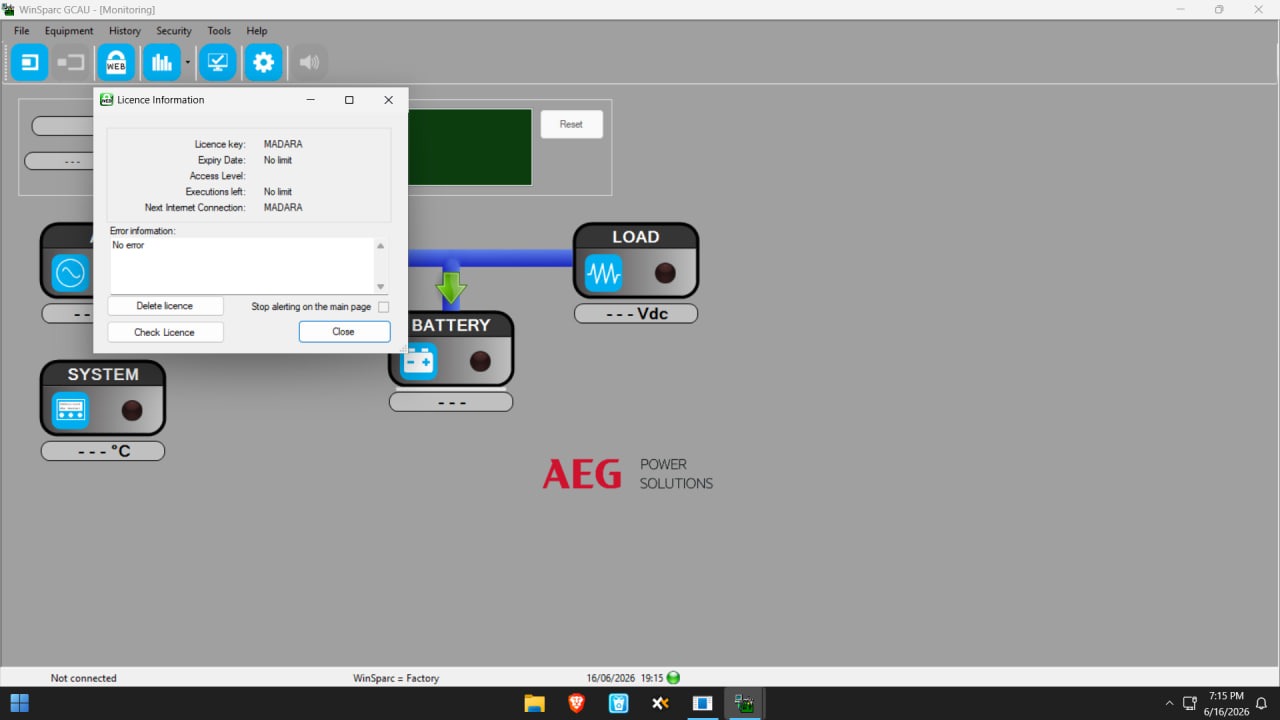Open Brave browser from the taskbar
Screen dimensions: 1280x720
click(x=576, y=703)
